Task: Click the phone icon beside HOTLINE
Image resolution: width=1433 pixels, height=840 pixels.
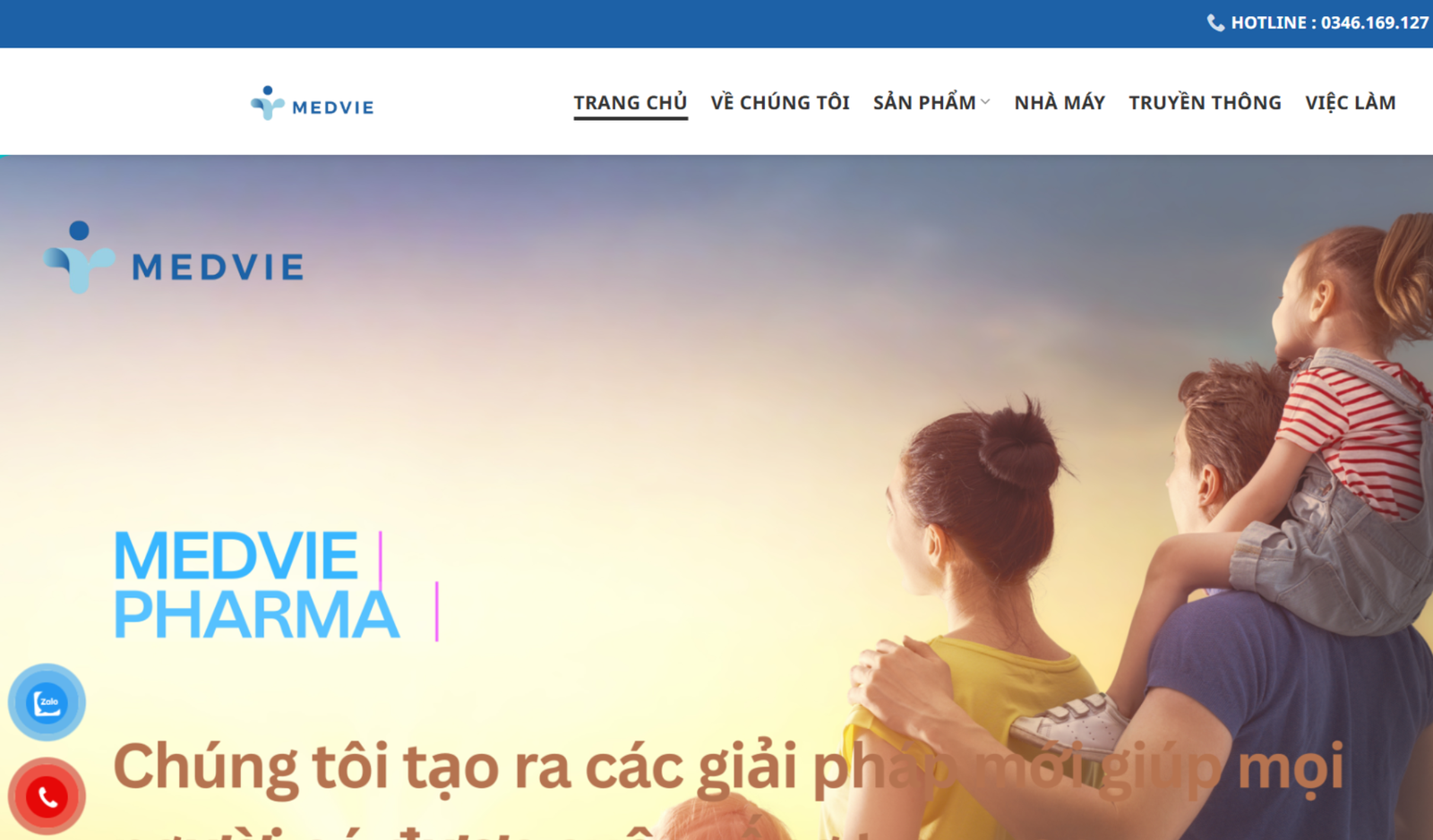Action: (1215, 23)
